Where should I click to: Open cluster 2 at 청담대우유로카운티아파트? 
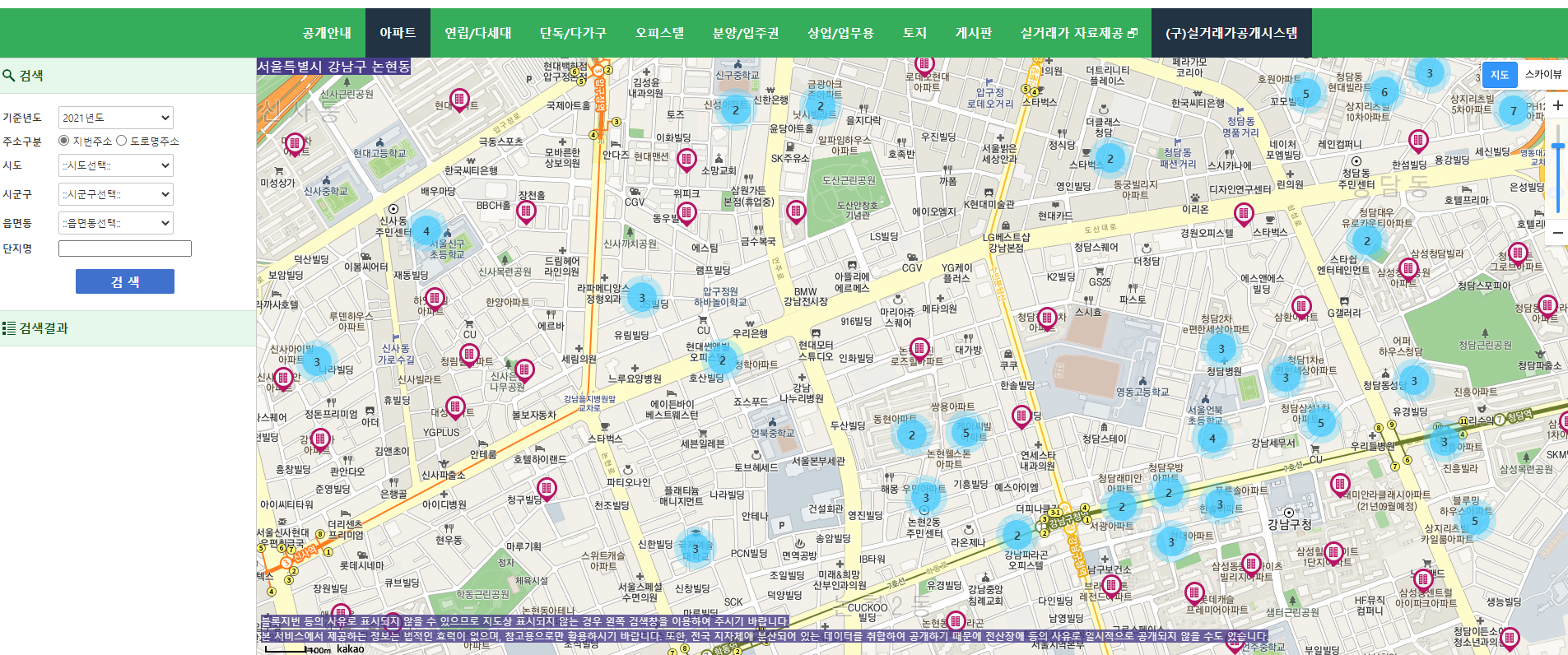tap(1367, 241)
